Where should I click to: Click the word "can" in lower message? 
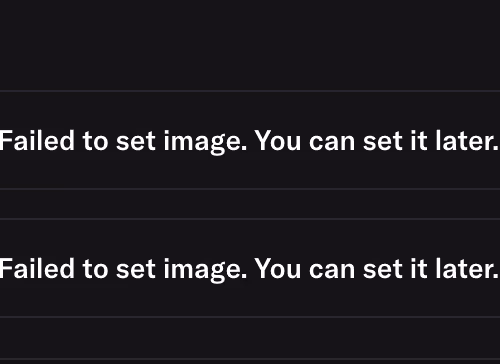332,271
